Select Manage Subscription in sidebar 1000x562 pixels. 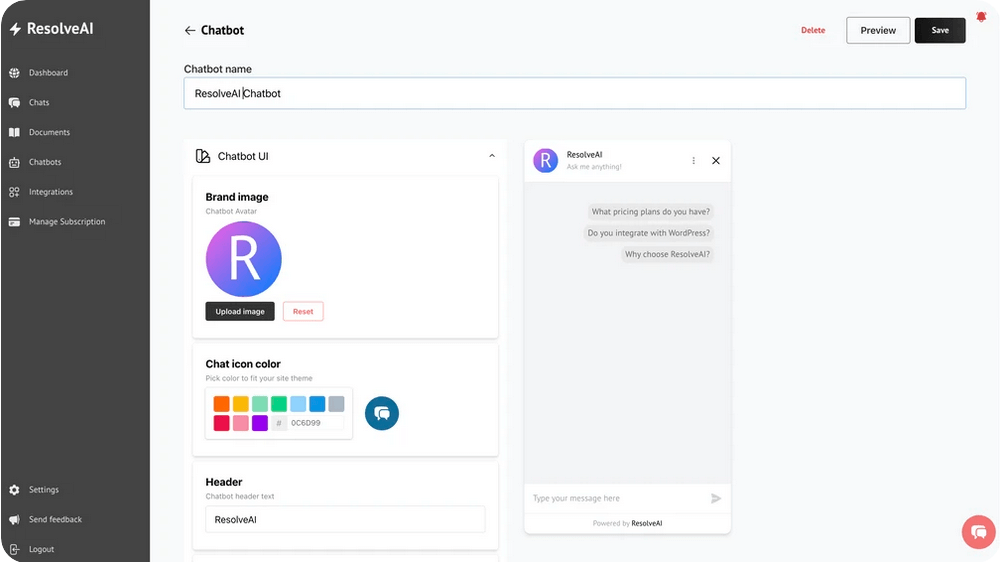66,222
